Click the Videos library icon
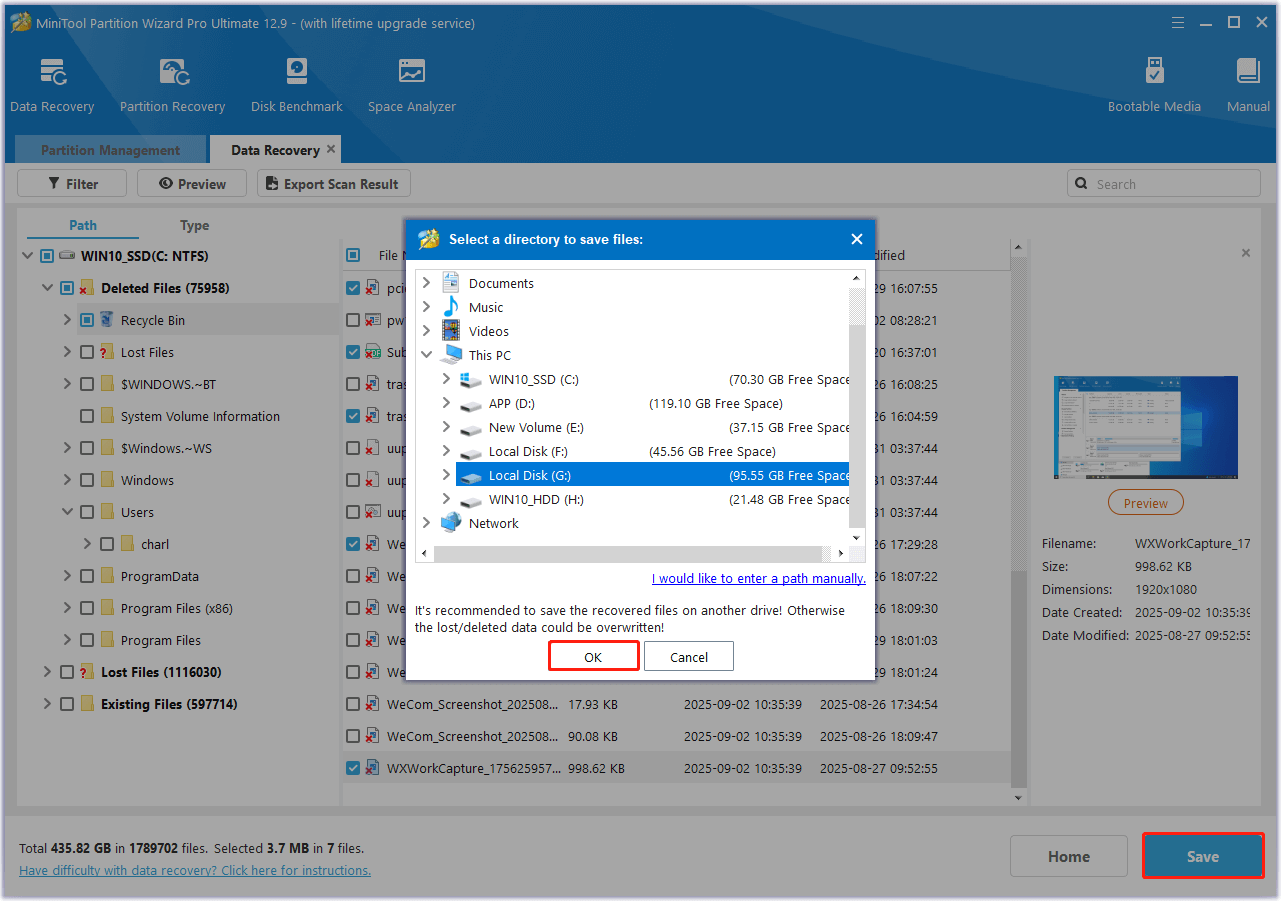The image size is (1281, 901). point(451,331)
